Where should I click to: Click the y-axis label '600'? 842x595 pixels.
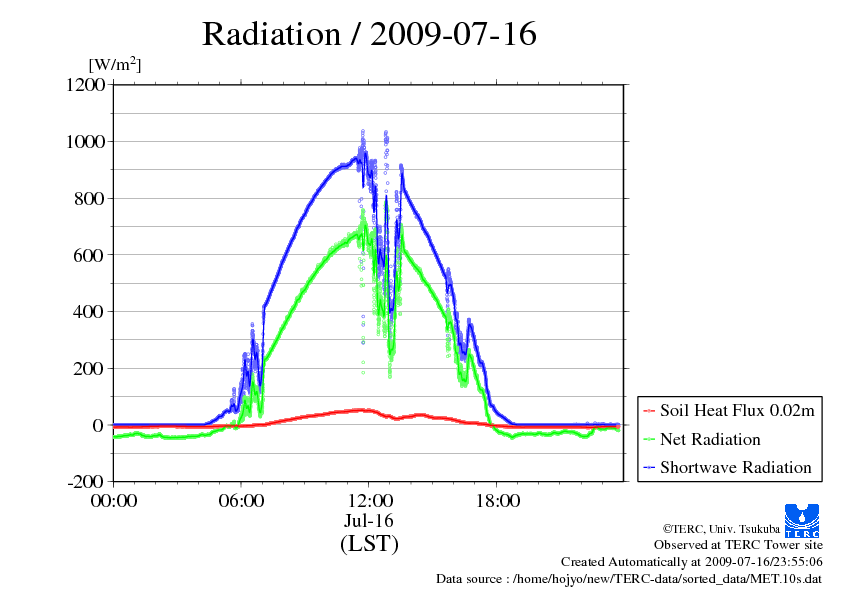tap(89, 255)
